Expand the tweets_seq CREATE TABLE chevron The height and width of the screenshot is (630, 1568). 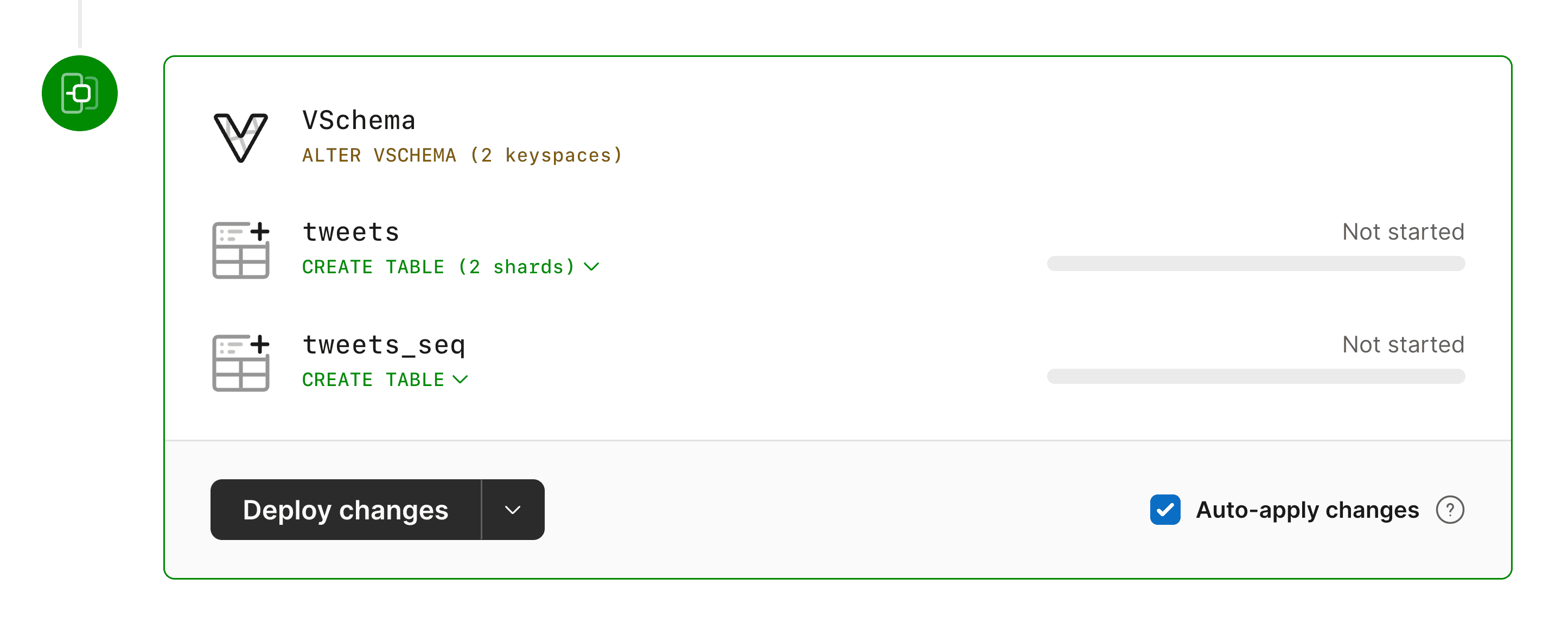click(x=462, y=378)
